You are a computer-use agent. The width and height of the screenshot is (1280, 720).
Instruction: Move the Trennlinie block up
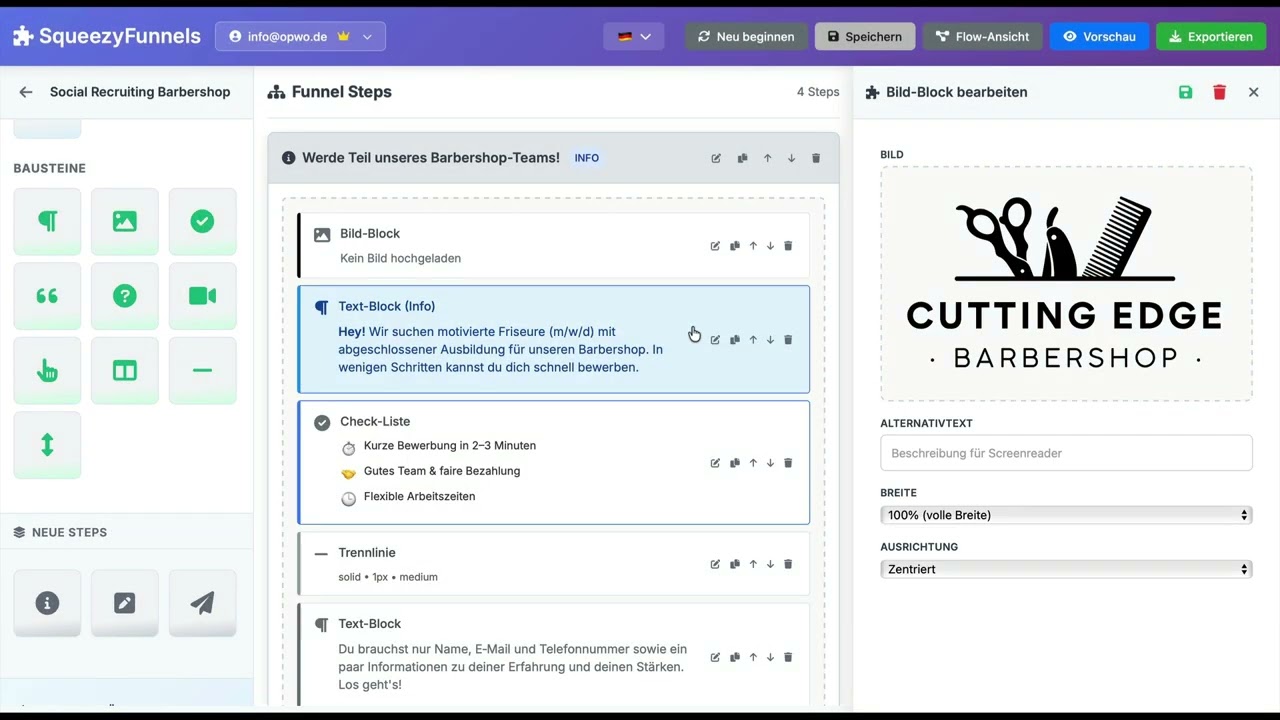753,564
